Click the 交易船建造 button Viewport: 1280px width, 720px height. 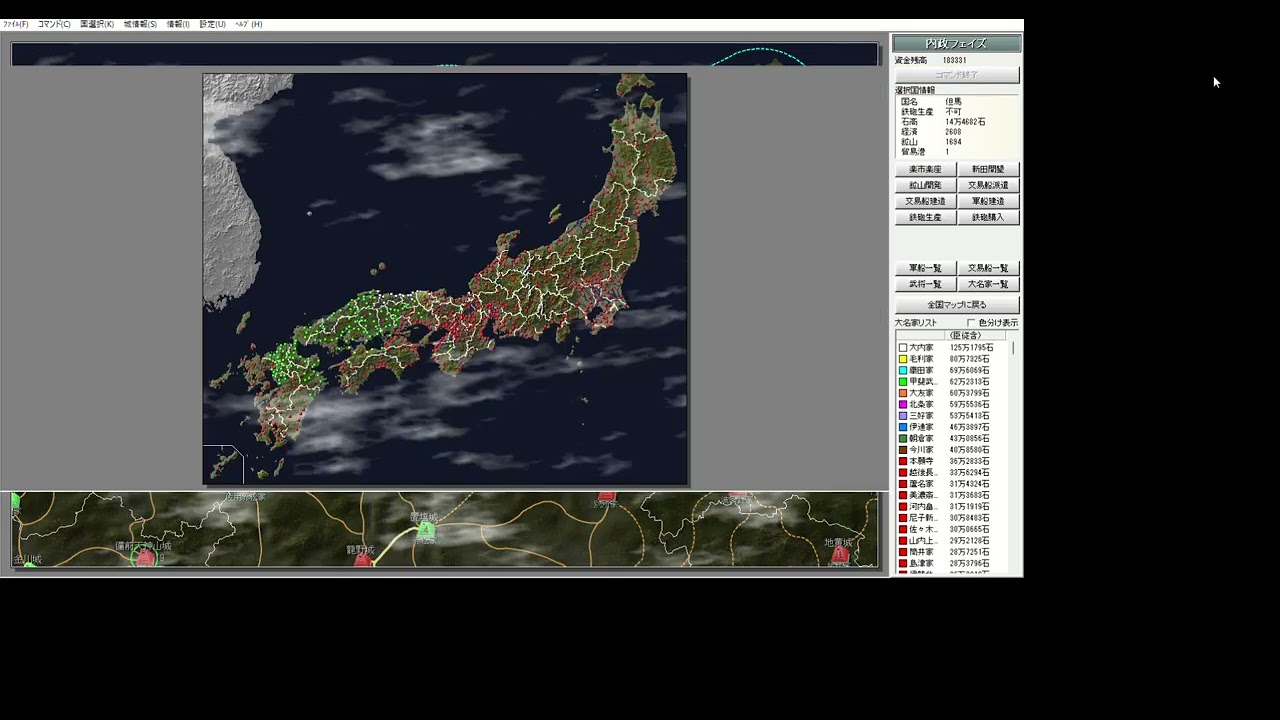click(925, 201)
